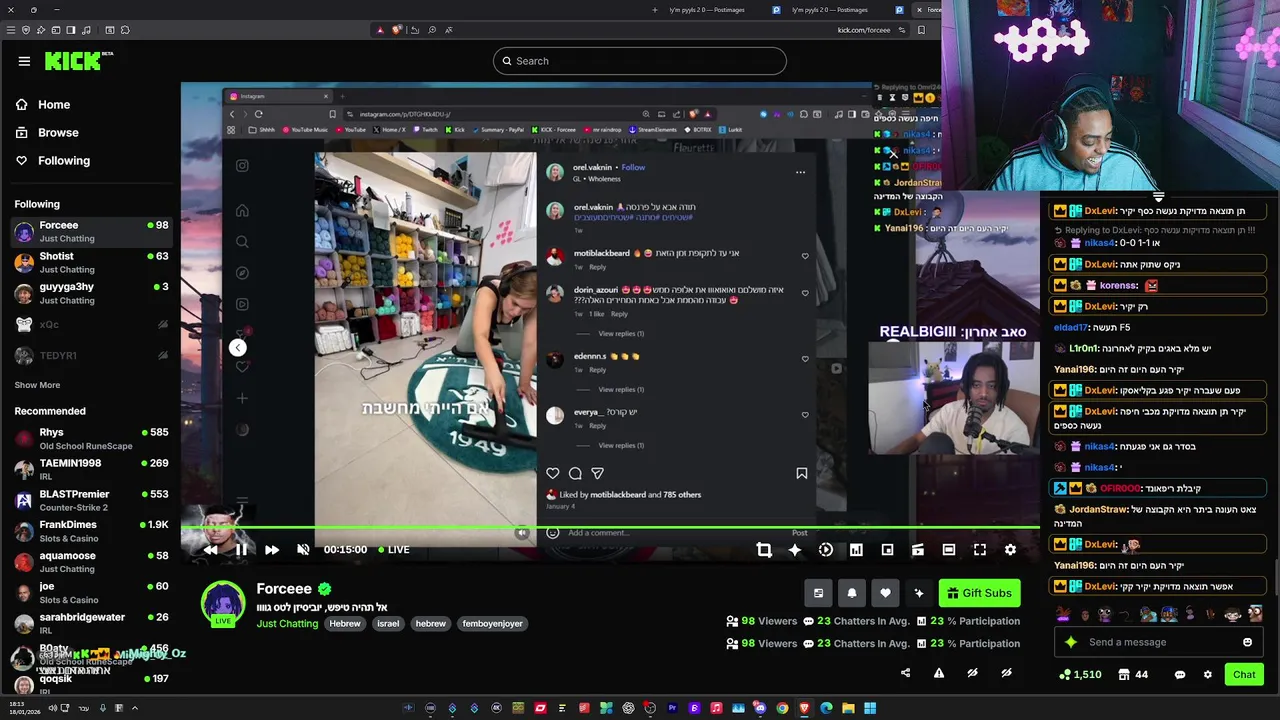Unmute the stream player volume
This screenshot has width=1280, height=720.
click(303, 550)
